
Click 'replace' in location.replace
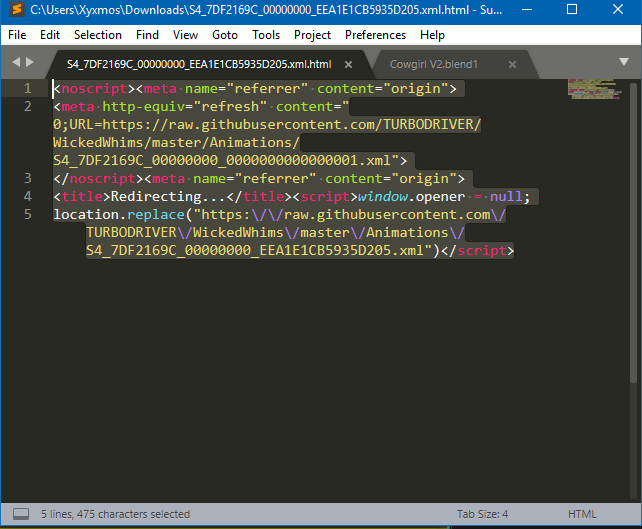pos(156,215)
